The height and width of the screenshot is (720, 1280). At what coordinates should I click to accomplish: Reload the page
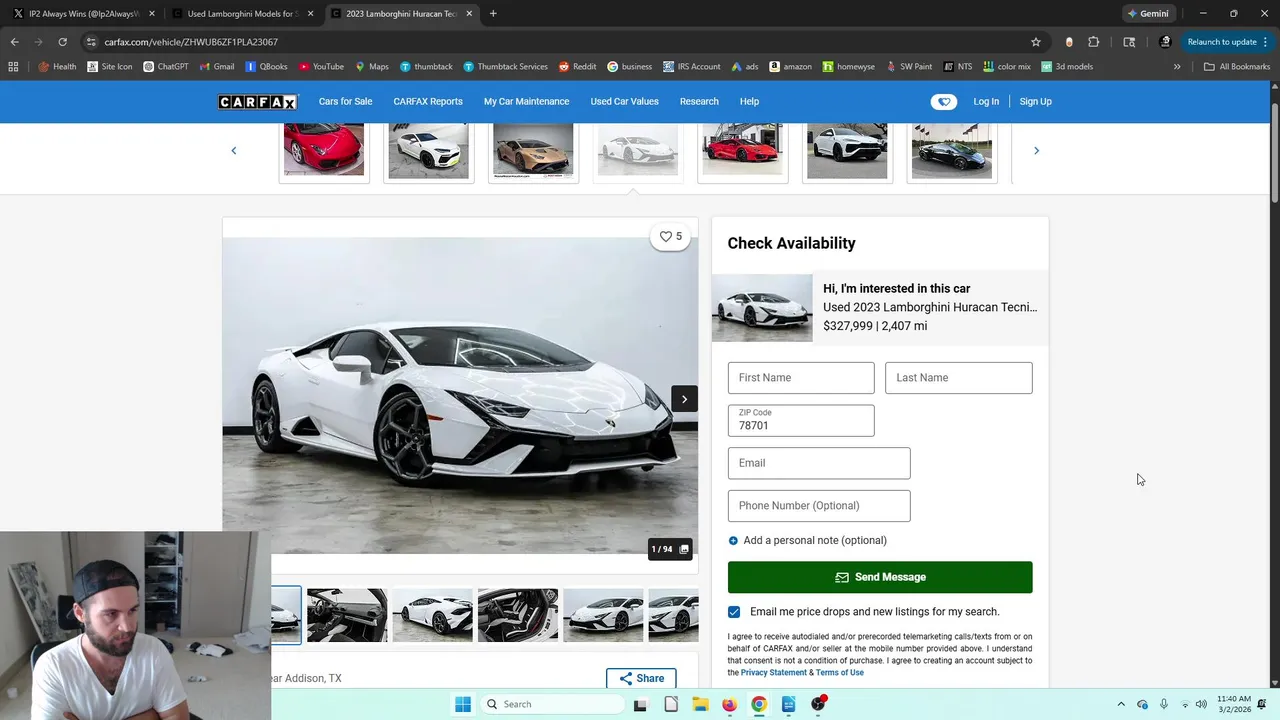tap(62, 42)
